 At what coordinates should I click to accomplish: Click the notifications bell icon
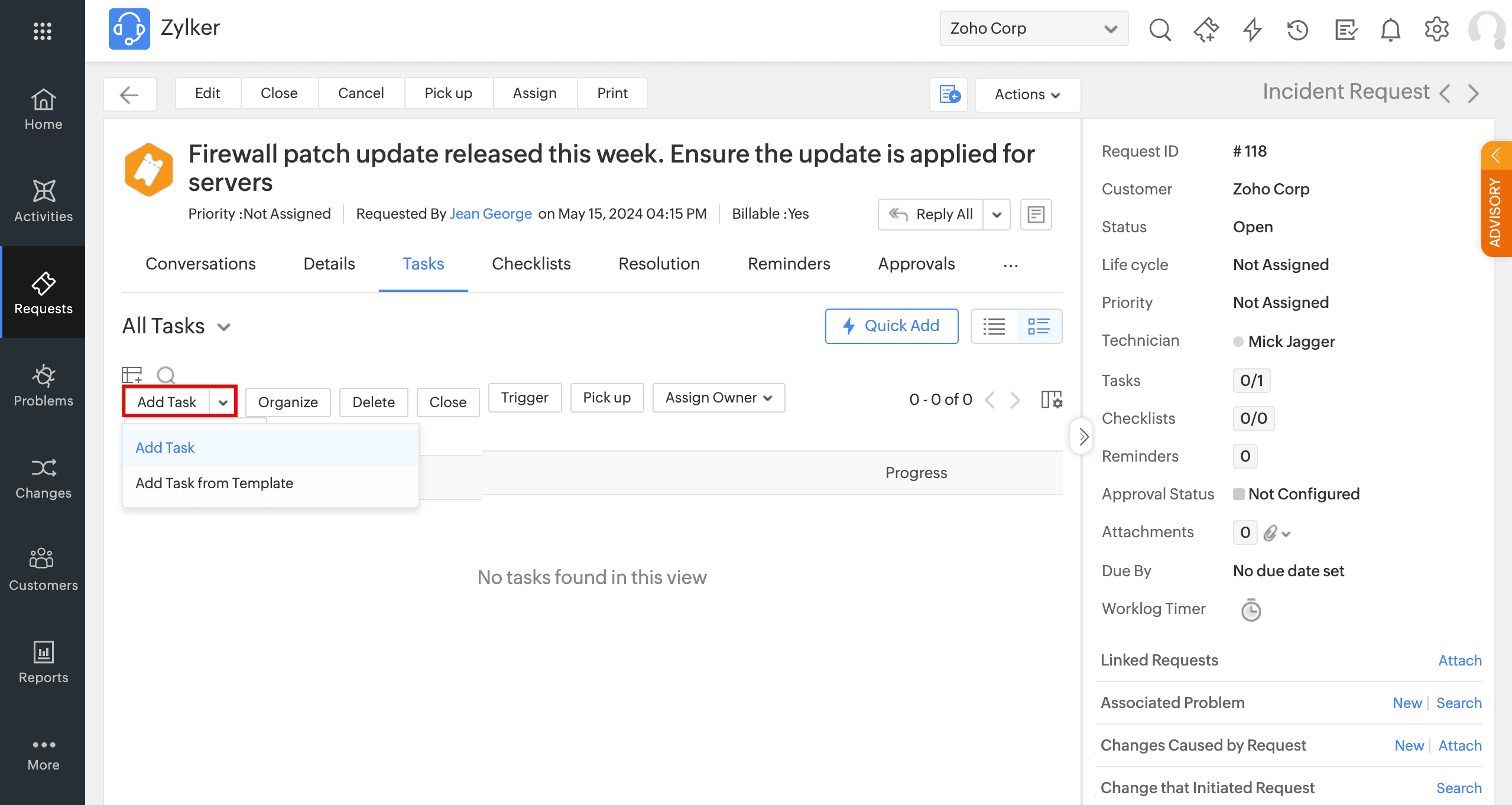coord(1390,29)
